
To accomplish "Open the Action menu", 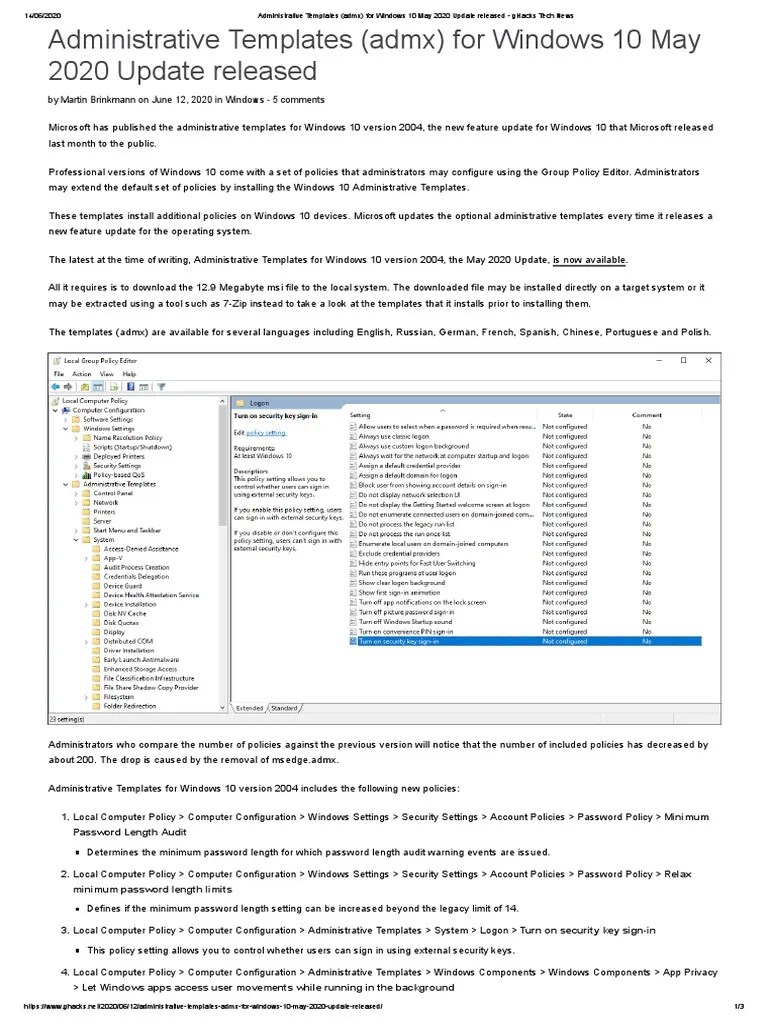I will point(82,374).
